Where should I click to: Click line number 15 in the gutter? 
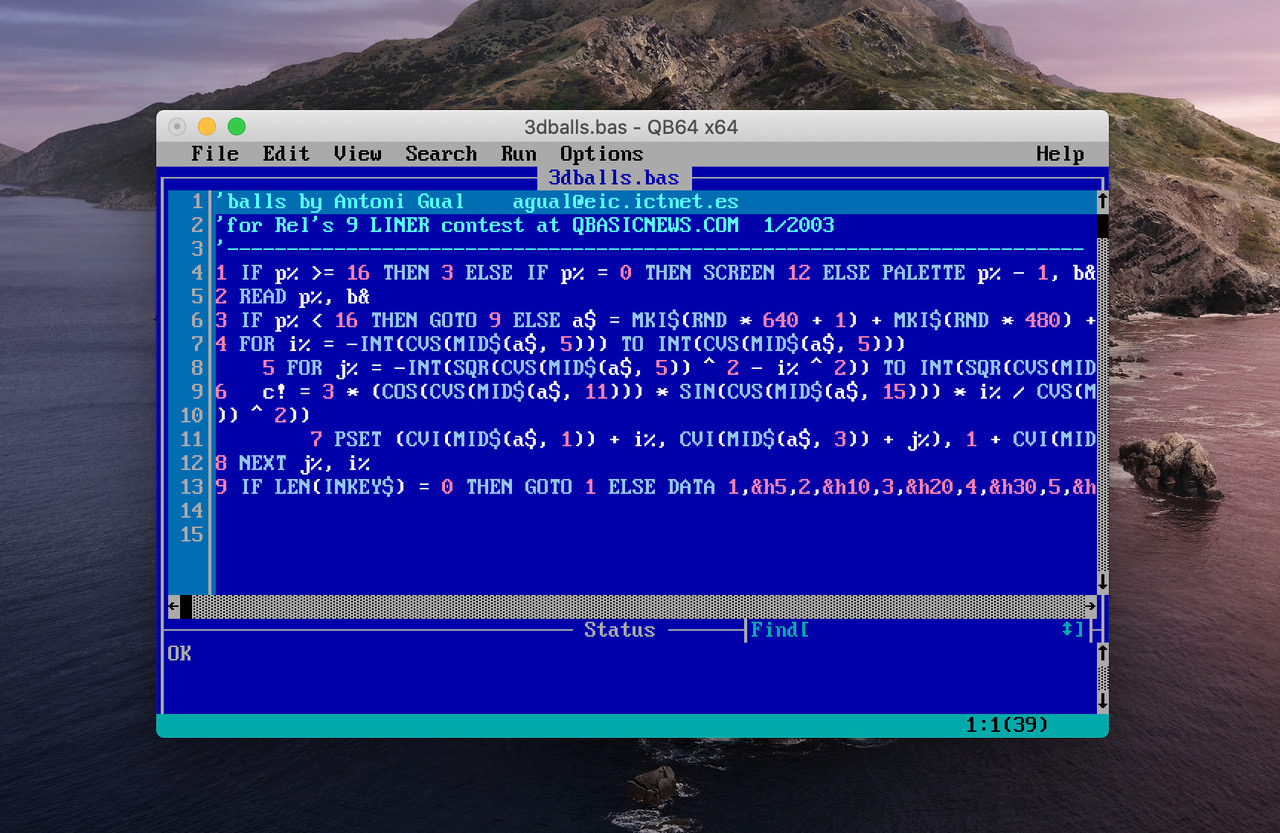[x=191, y=534]
